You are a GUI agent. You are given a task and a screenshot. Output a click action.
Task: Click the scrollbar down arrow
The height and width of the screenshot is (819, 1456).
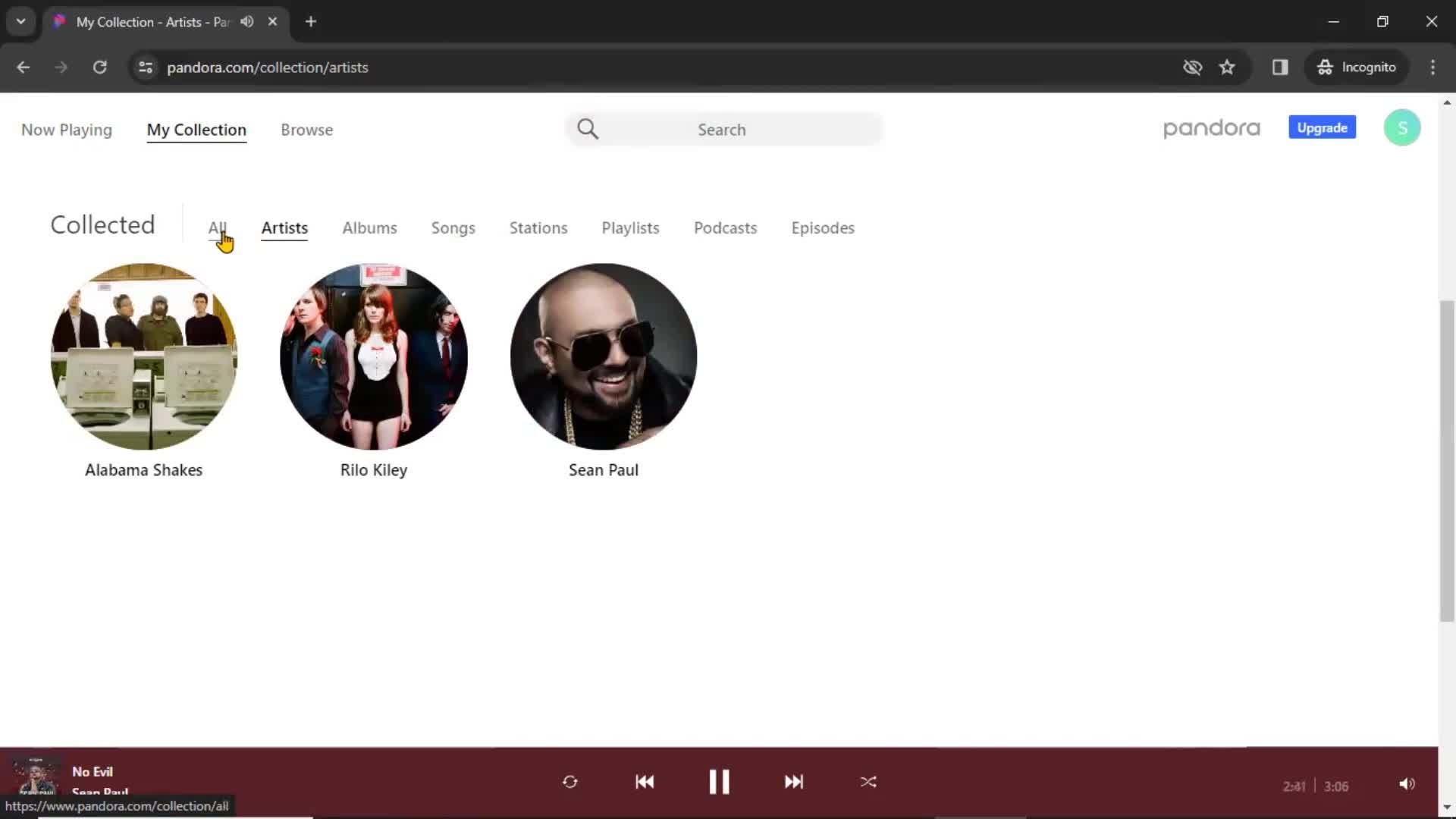[x=1447, y=807]
